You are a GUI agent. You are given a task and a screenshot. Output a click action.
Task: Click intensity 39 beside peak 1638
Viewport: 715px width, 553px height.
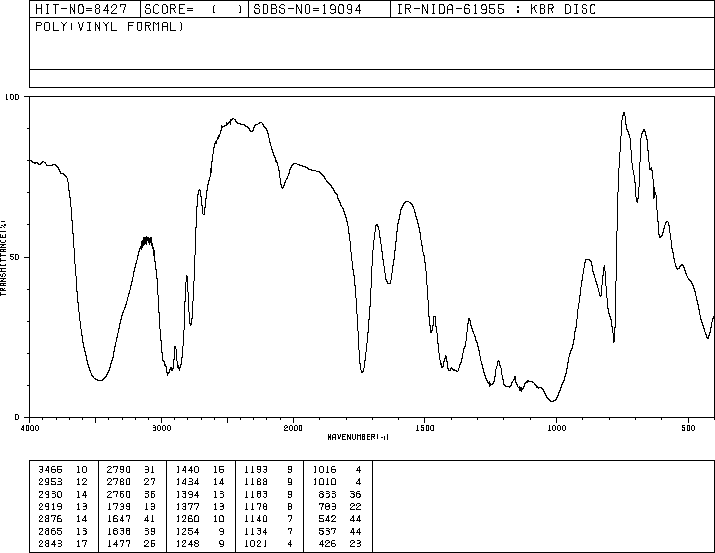(150, 532)
